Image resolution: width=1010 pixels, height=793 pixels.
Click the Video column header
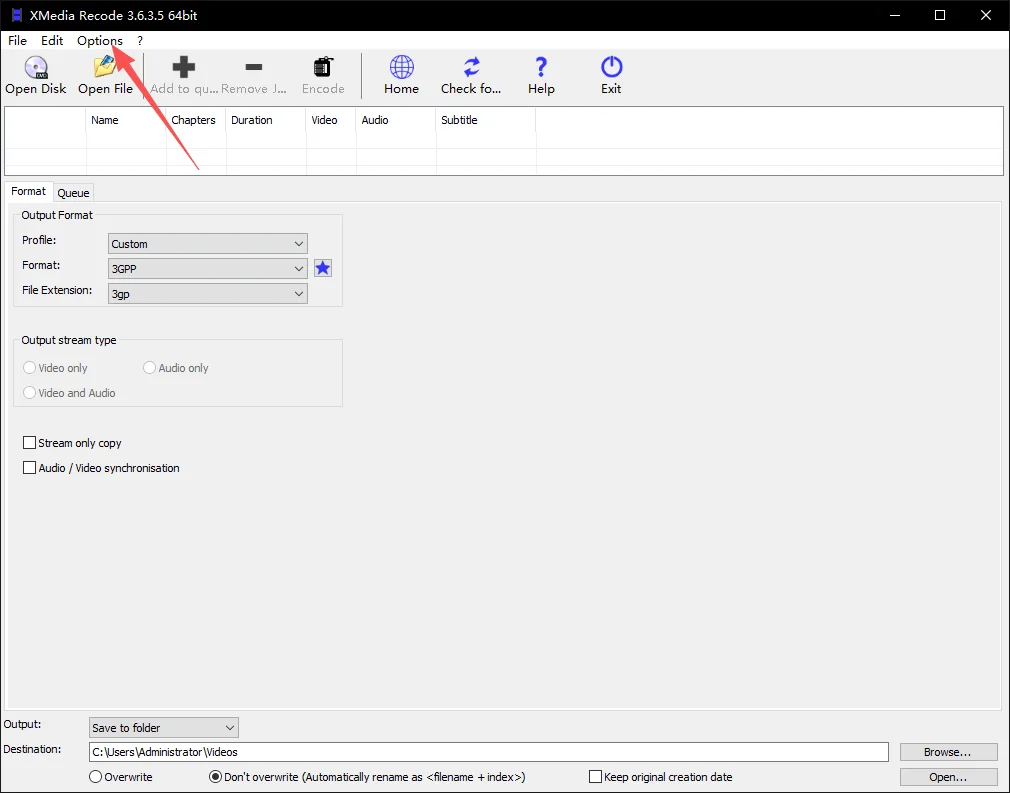(x=330, y=120)
